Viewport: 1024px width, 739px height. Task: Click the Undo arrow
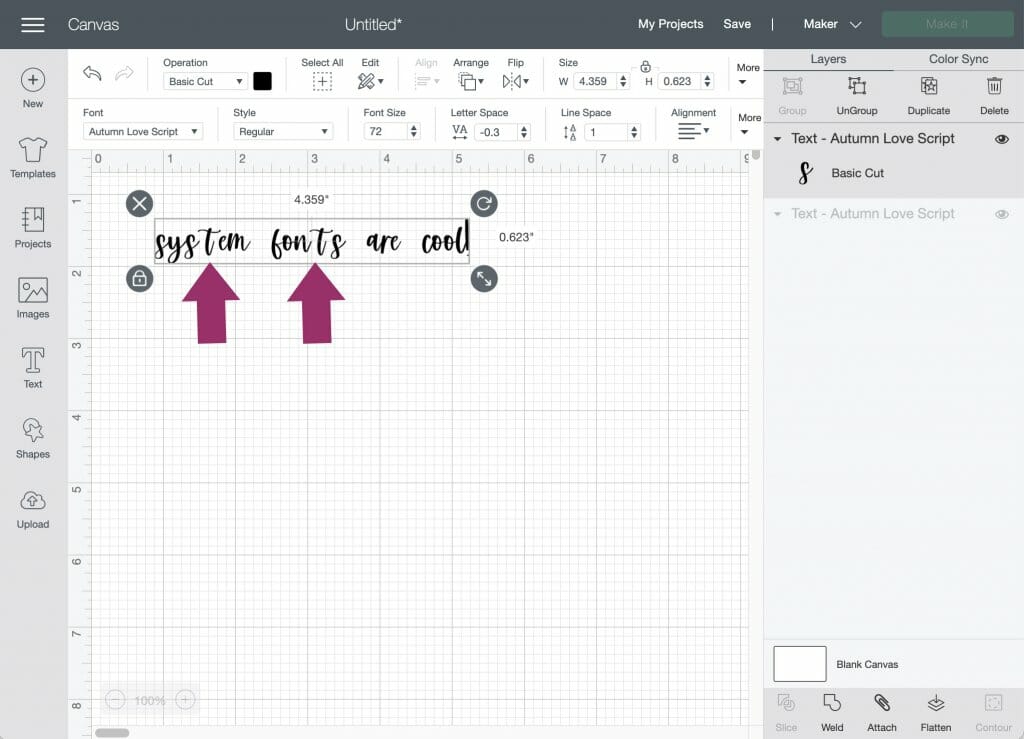pyautogui.click(x=92, y=73)
